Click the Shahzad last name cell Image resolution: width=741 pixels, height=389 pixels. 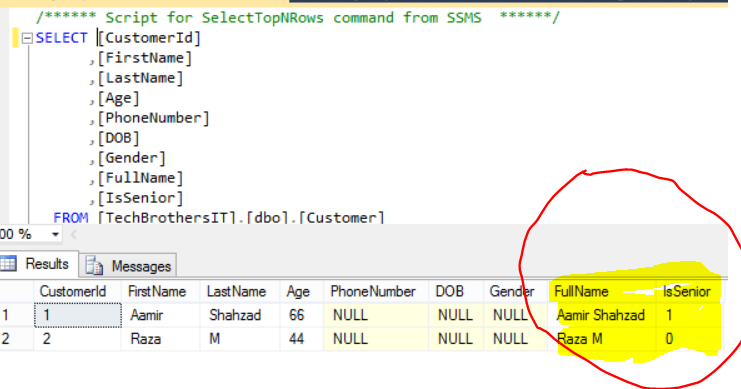pos(240,315)
